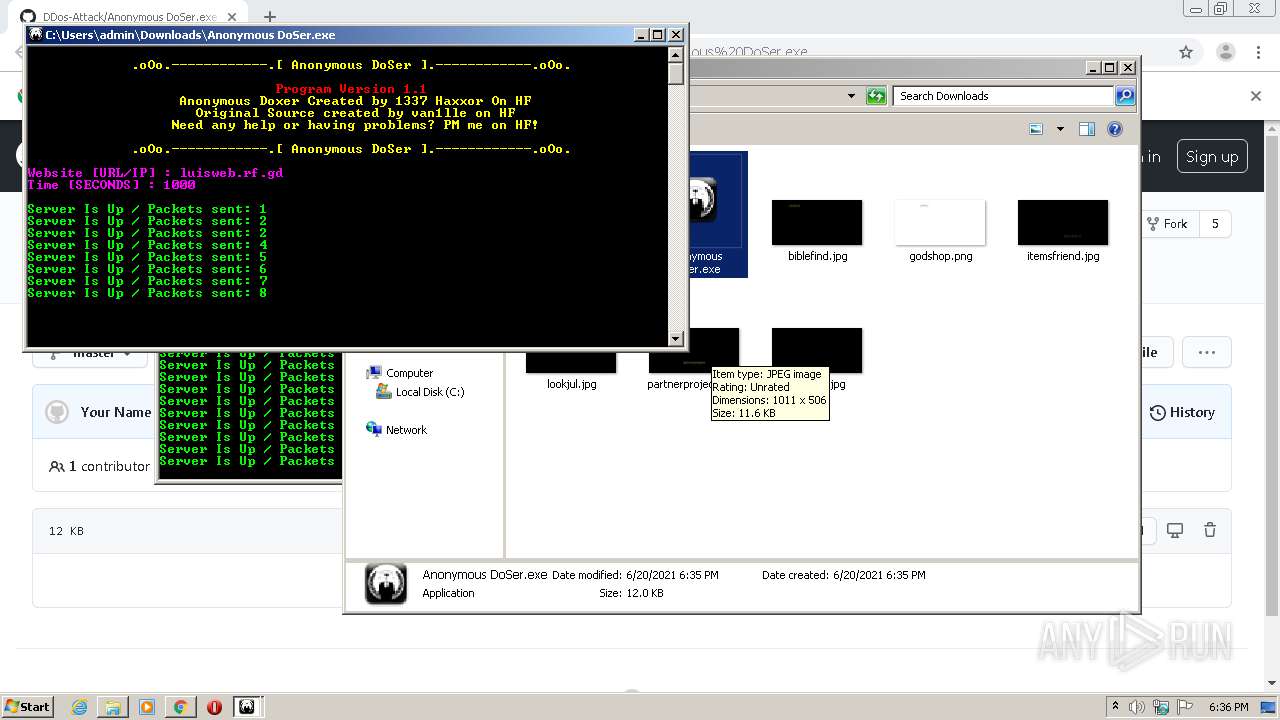1280x720 pixels.
Task: Click Local Disk (C:) tree item
Action: click(430, 392)
